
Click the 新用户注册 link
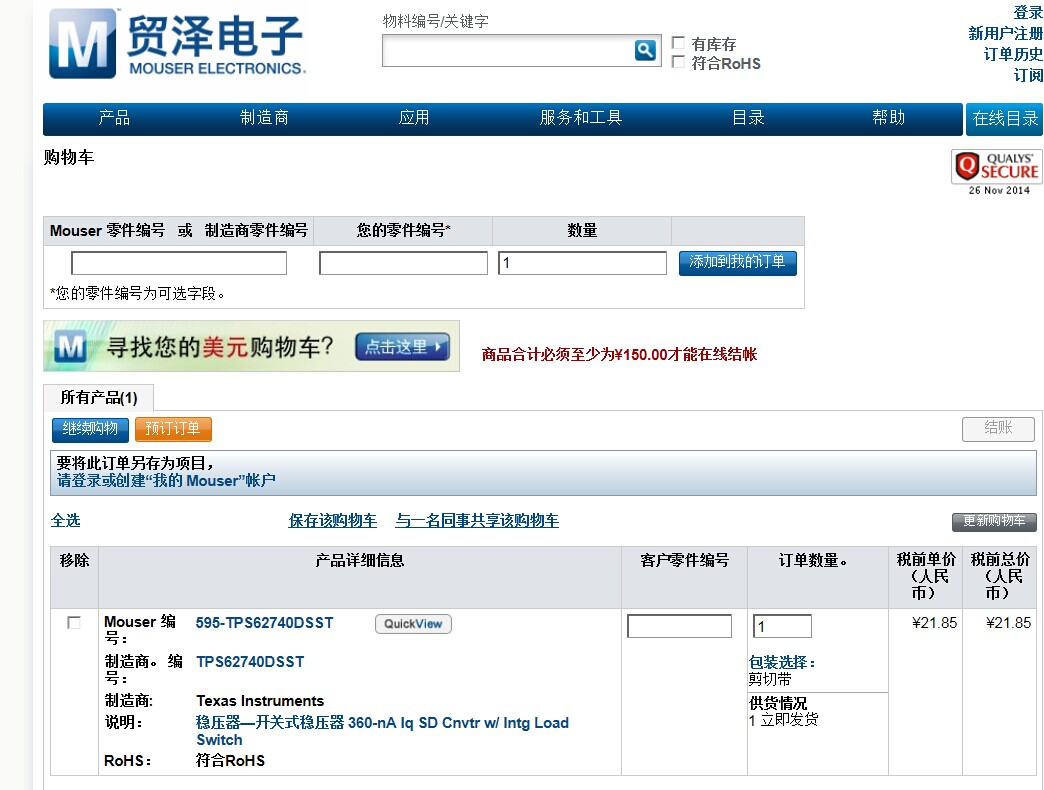click(x=1005, y=33)
